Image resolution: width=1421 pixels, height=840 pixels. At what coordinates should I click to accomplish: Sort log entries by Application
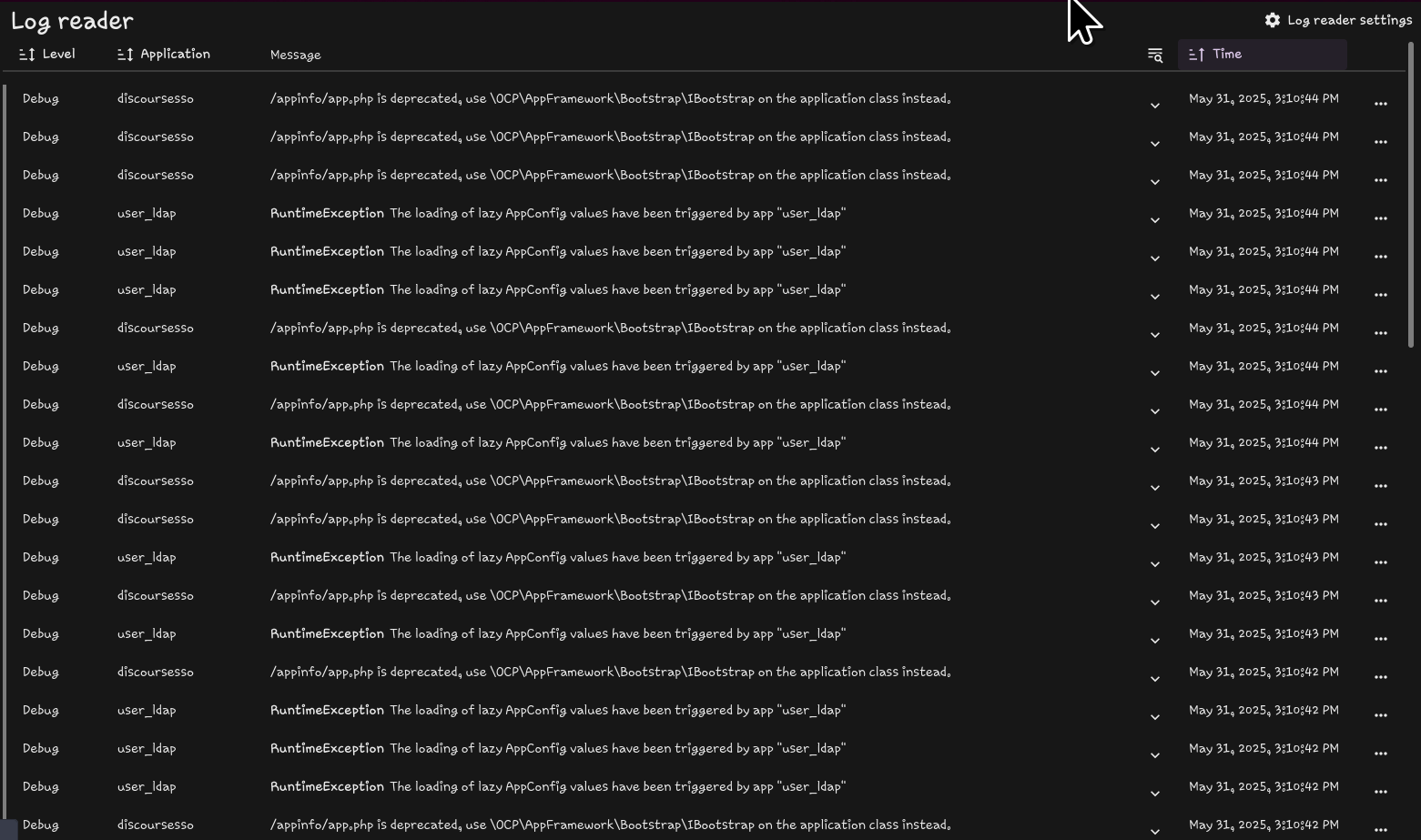(x=164, y=55)
